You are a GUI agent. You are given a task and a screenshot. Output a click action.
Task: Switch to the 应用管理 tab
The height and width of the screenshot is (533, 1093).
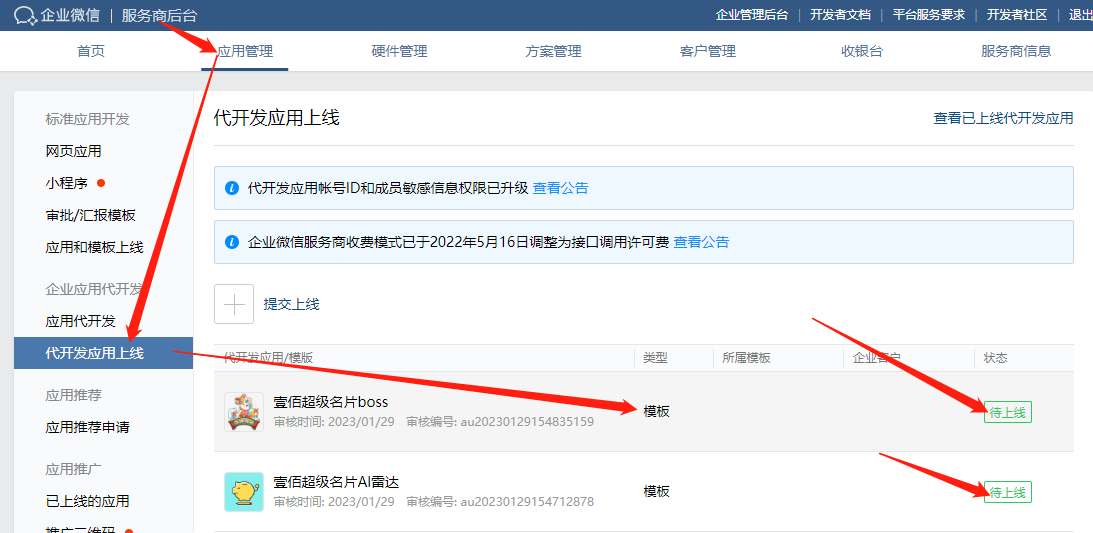(x=245, y=51)
